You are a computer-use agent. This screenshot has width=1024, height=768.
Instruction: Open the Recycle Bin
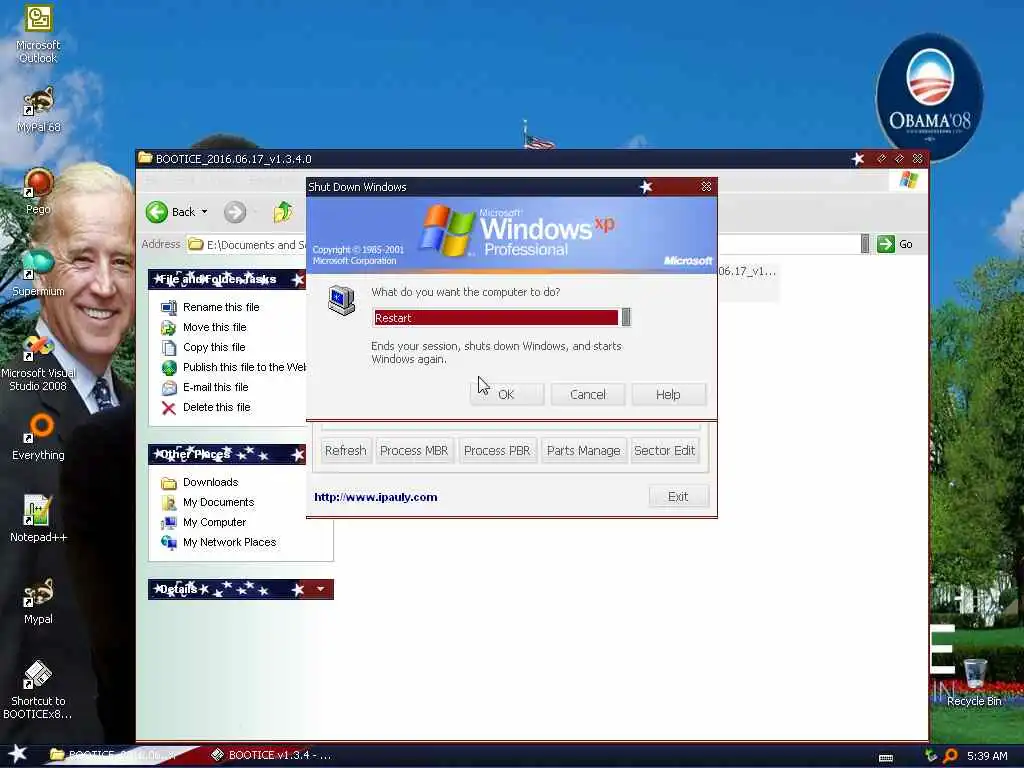974,683
